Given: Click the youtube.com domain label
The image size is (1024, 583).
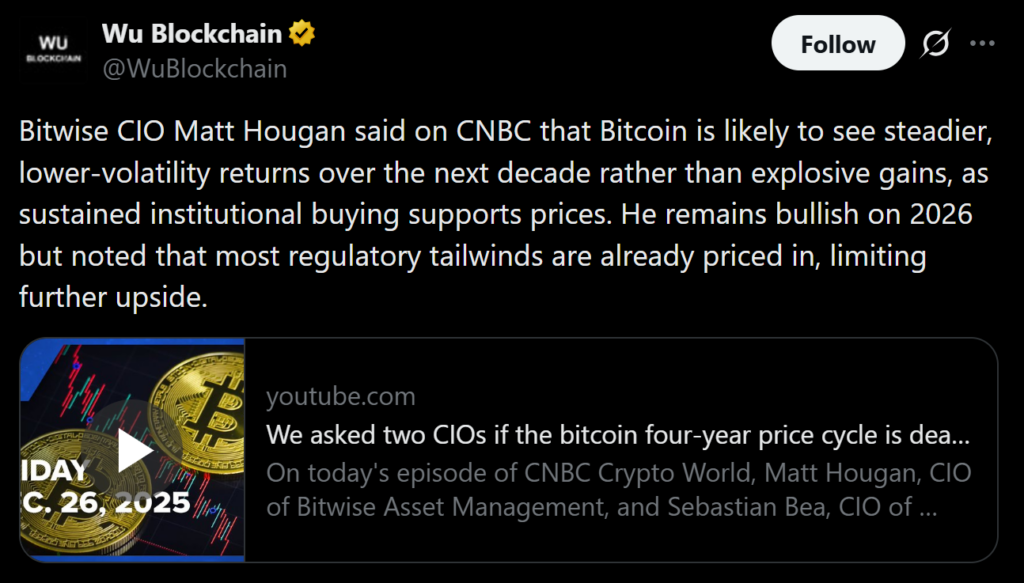Looking at the screenshot, I should 340,397.
